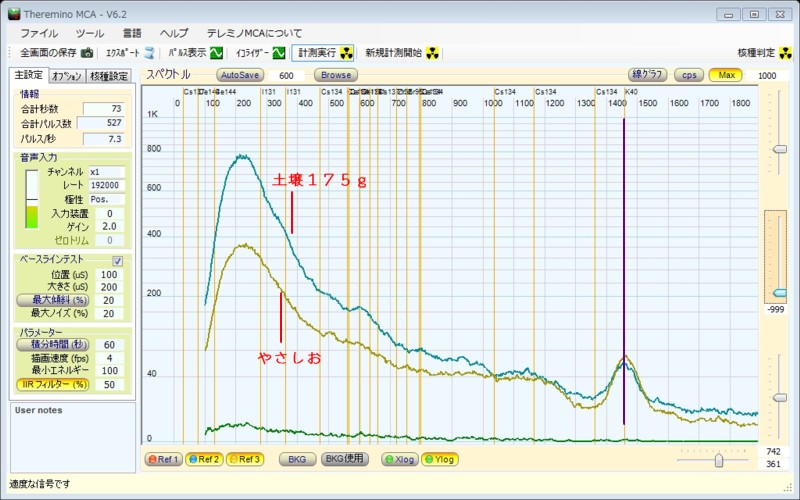Image resolution: width=800 pixels, height=500 pixels.
Task: Click the パルス/秒 value 7.3
Action: pos(104,139)
